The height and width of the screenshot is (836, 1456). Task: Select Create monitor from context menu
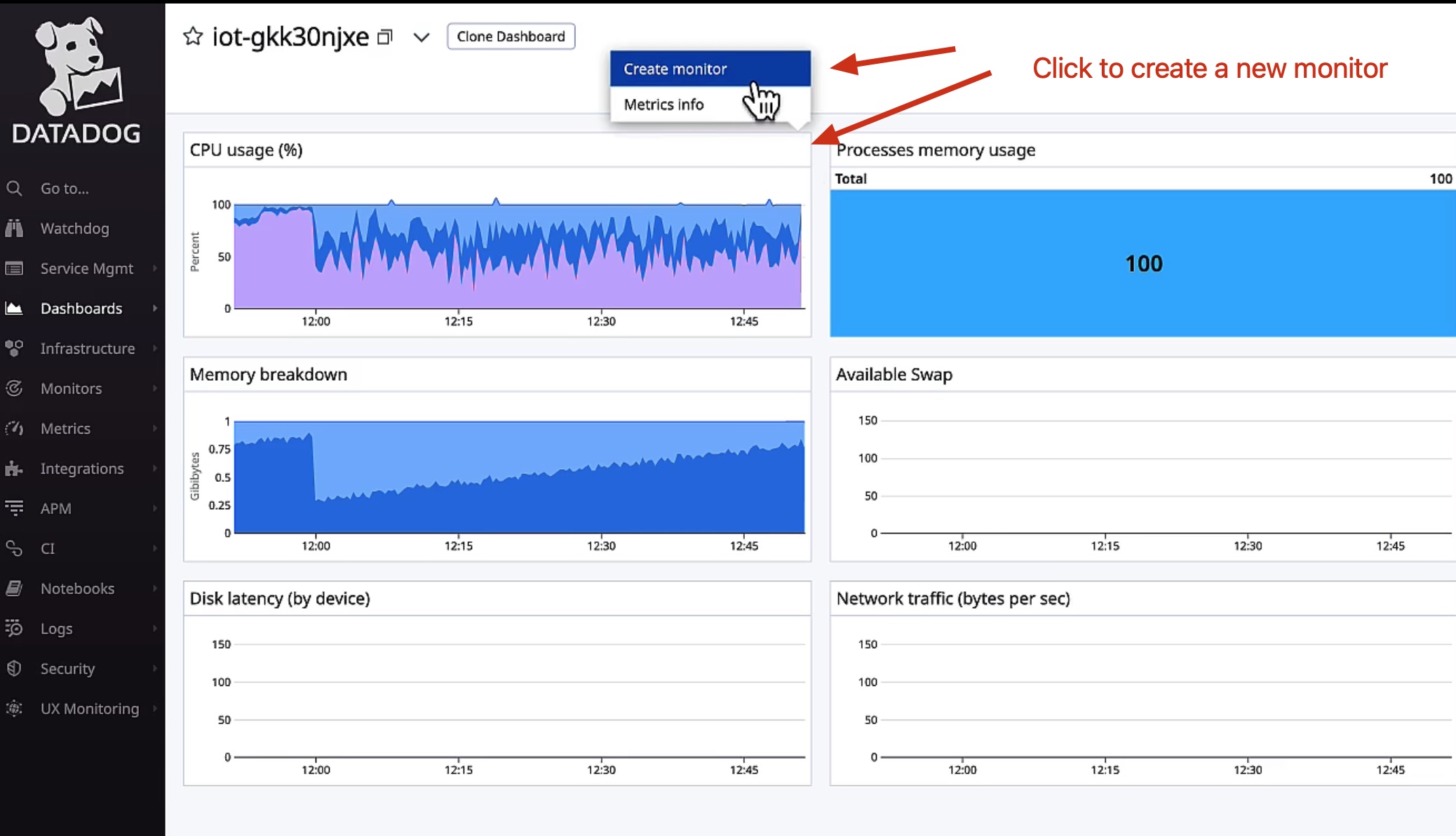[675, 69]
